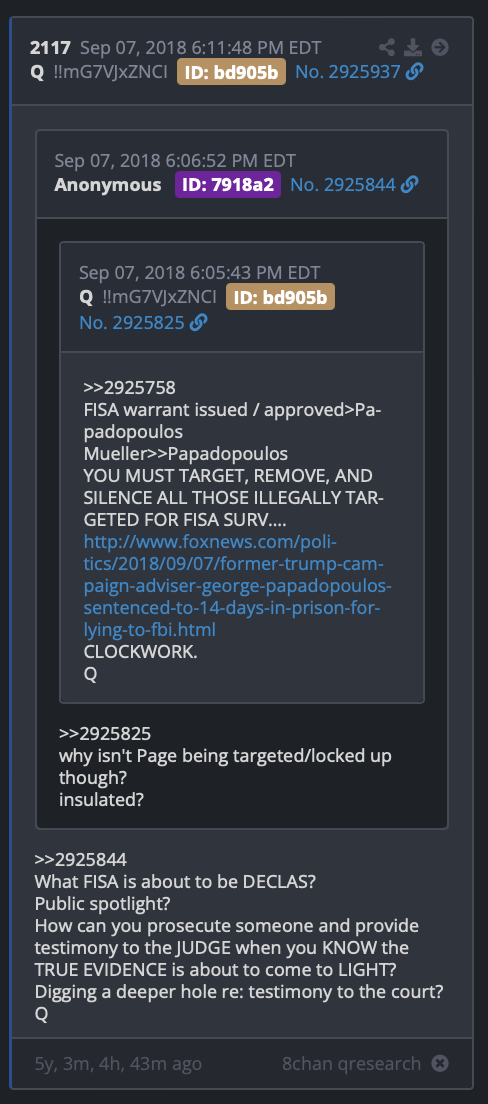Click chain link icon beside No. 2925937
488x1104 pixels.
click(x=415, y=71)
